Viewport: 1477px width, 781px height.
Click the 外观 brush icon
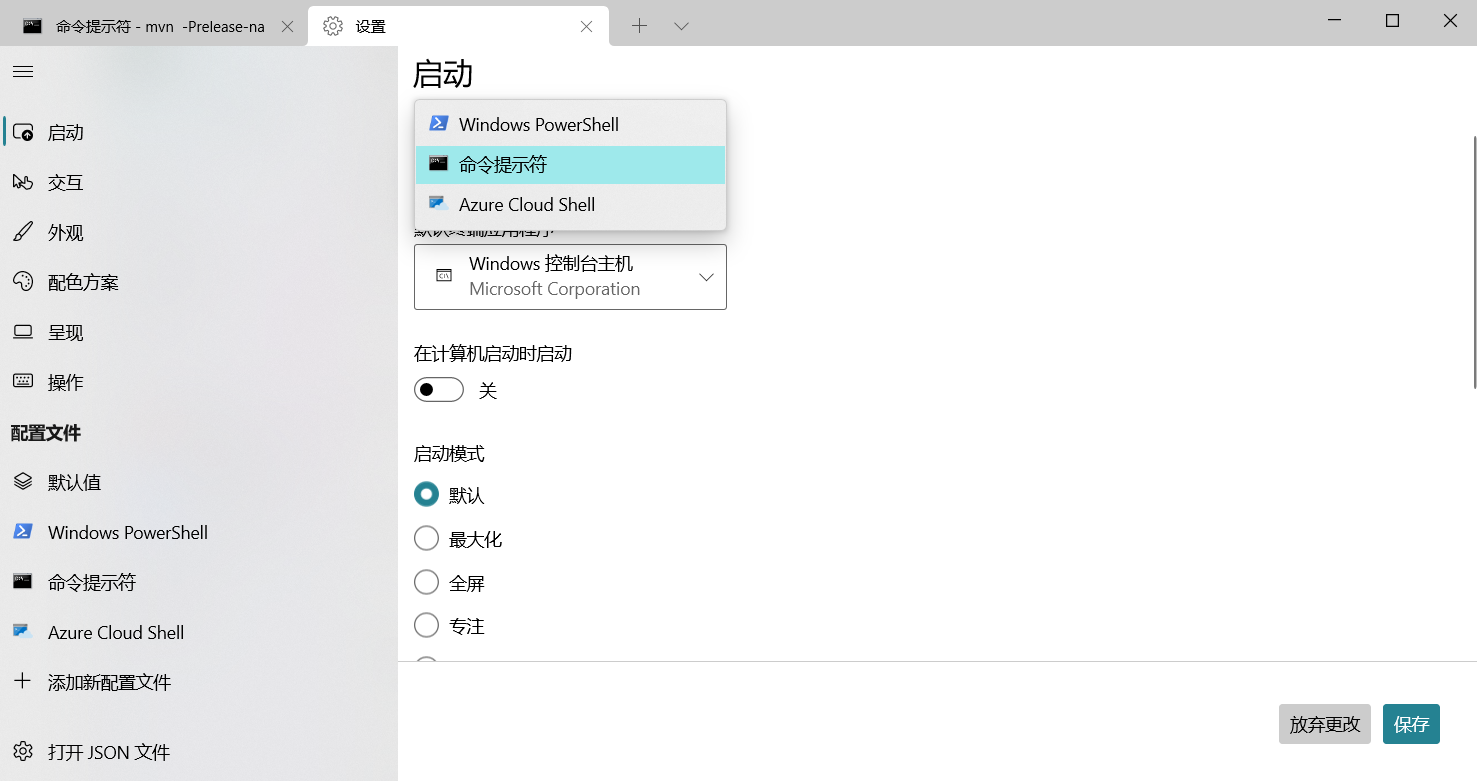[x=23, y=232]
